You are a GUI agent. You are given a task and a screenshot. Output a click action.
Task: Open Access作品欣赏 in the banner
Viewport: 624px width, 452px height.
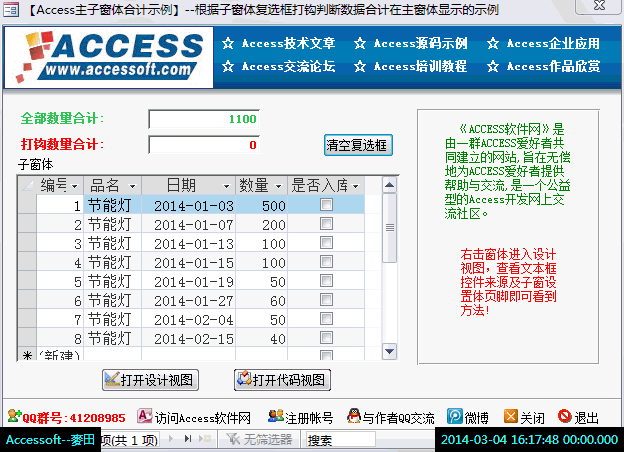(553, 66)
